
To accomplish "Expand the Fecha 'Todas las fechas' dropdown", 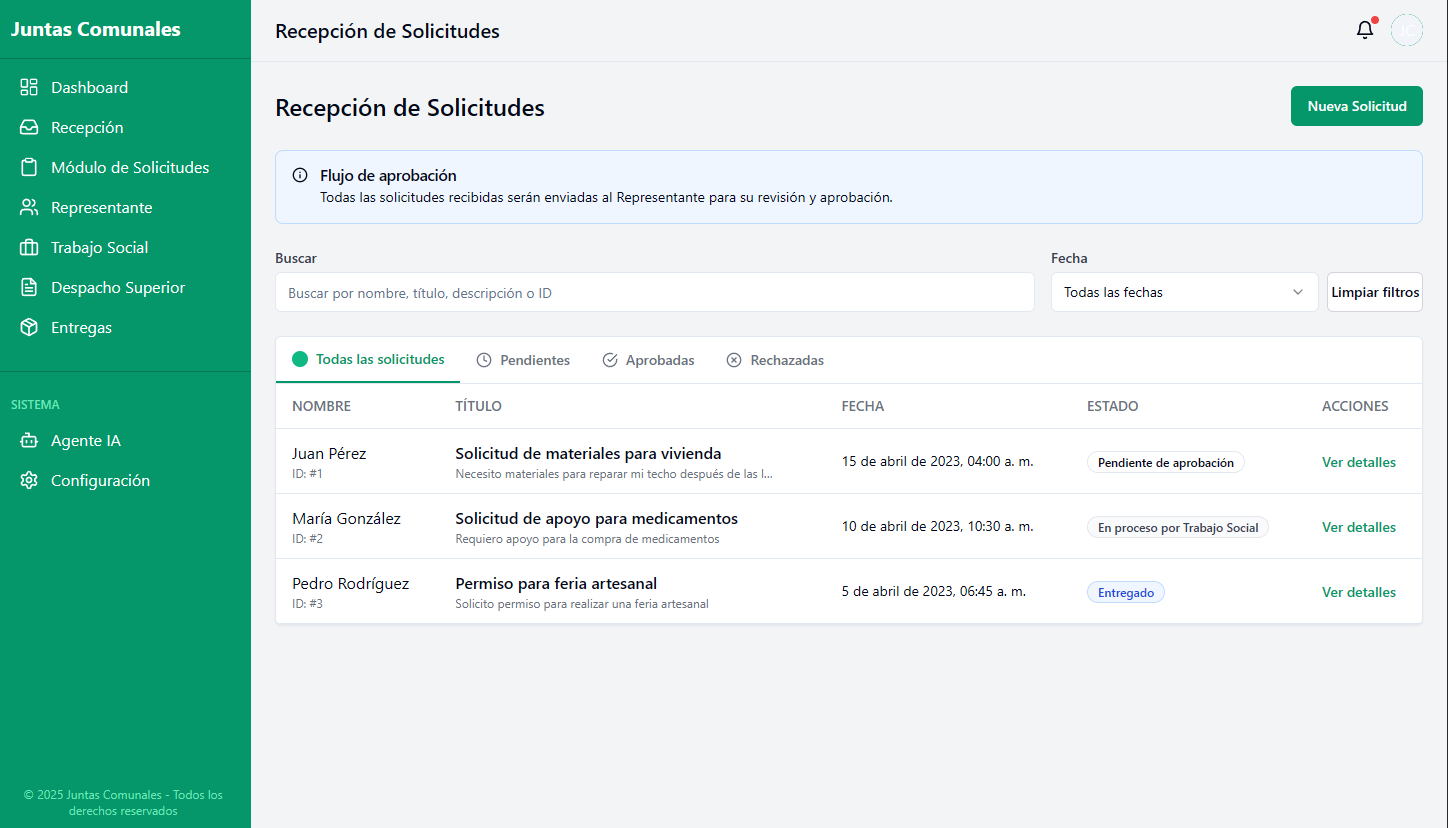I will tap(1184, 292).
